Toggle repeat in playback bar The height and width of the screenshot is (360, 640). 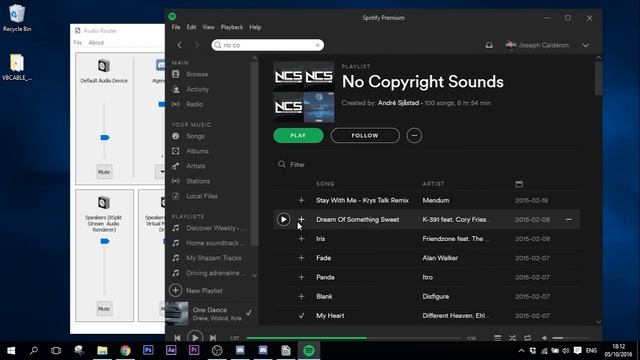[527, 338]
